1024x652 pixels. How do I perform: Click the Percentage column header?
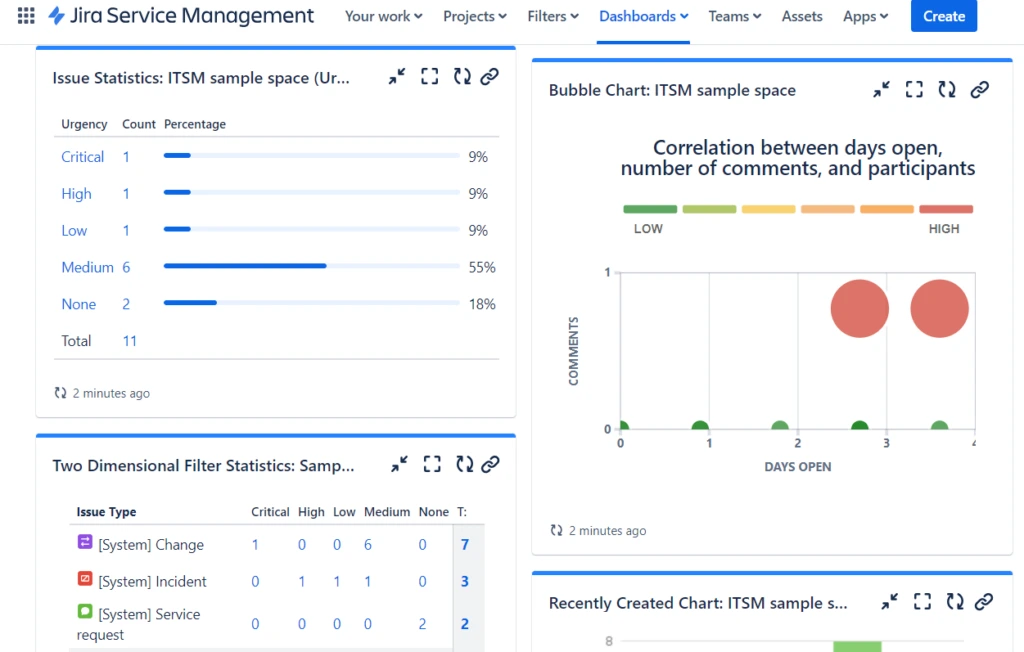[195, 124]
